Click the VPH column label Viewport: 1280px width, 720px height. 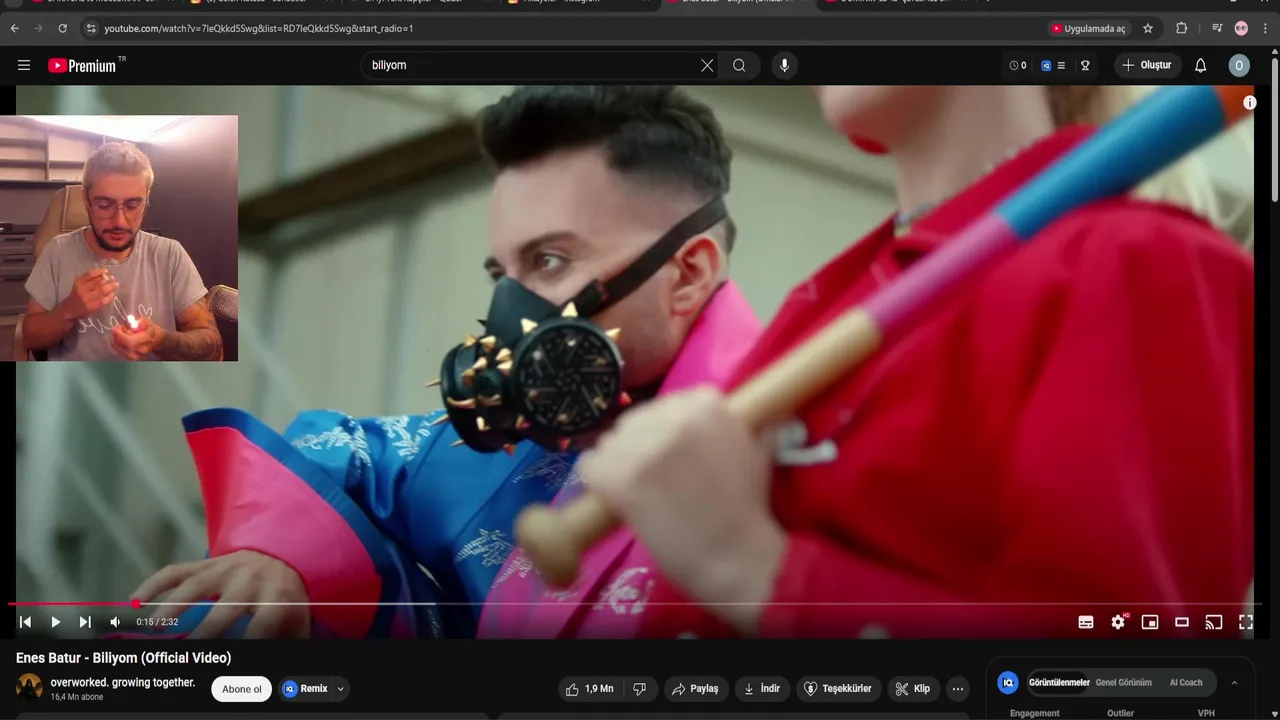(1206, 713)
